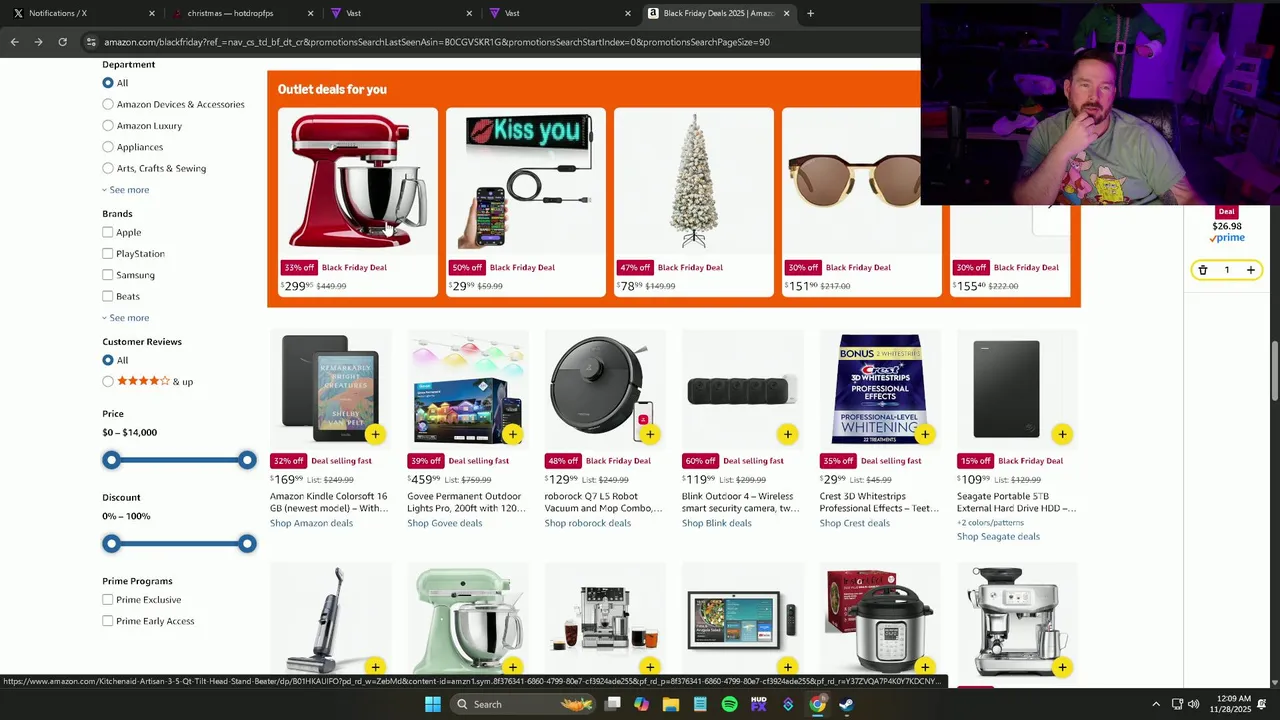Add the espresso machine with glasses to cart
1280x720 pixels.
[x=650, y=667]
